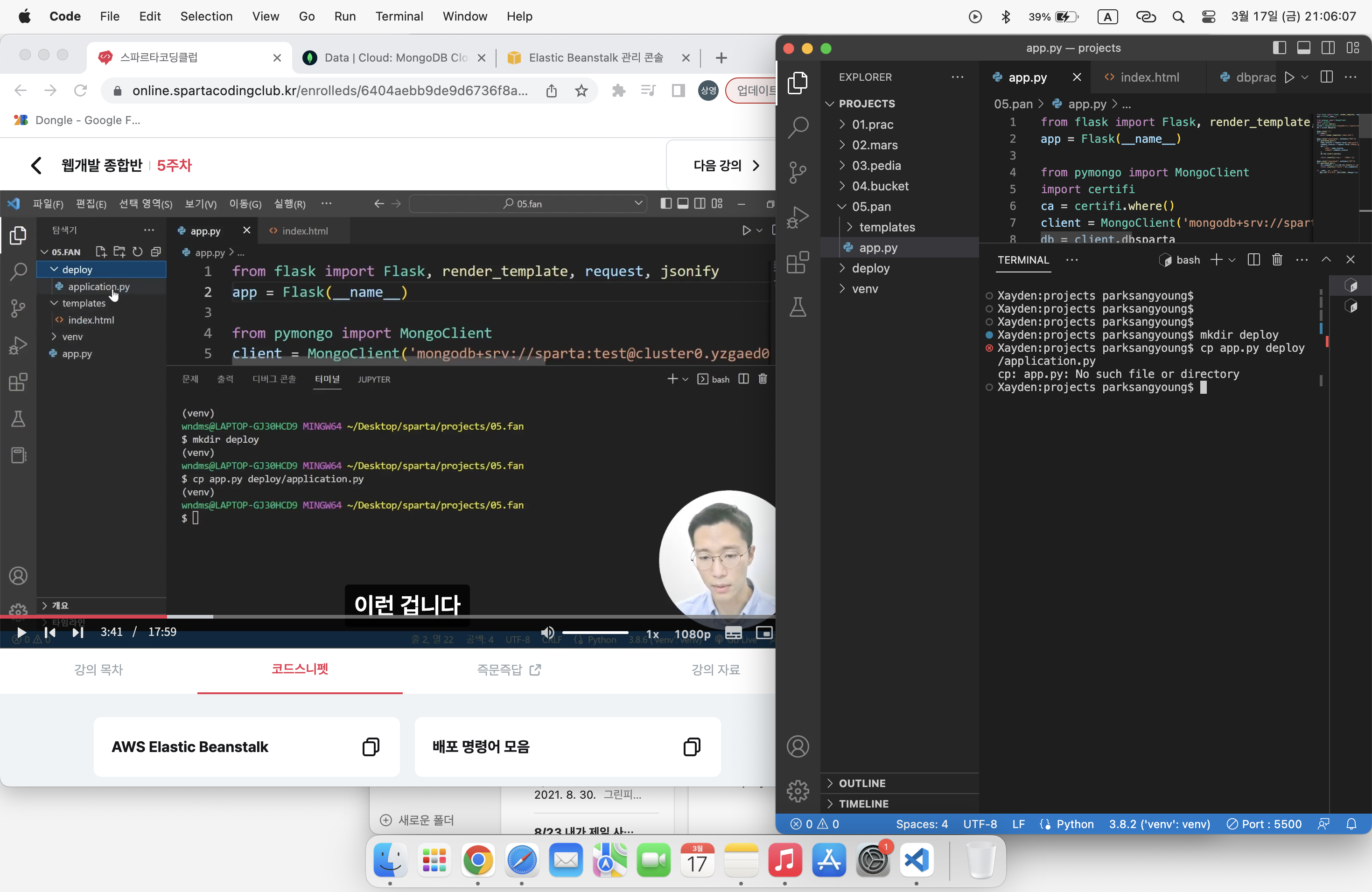Open Accounts icon in projects VS Code sidebar

click(798, 746)
